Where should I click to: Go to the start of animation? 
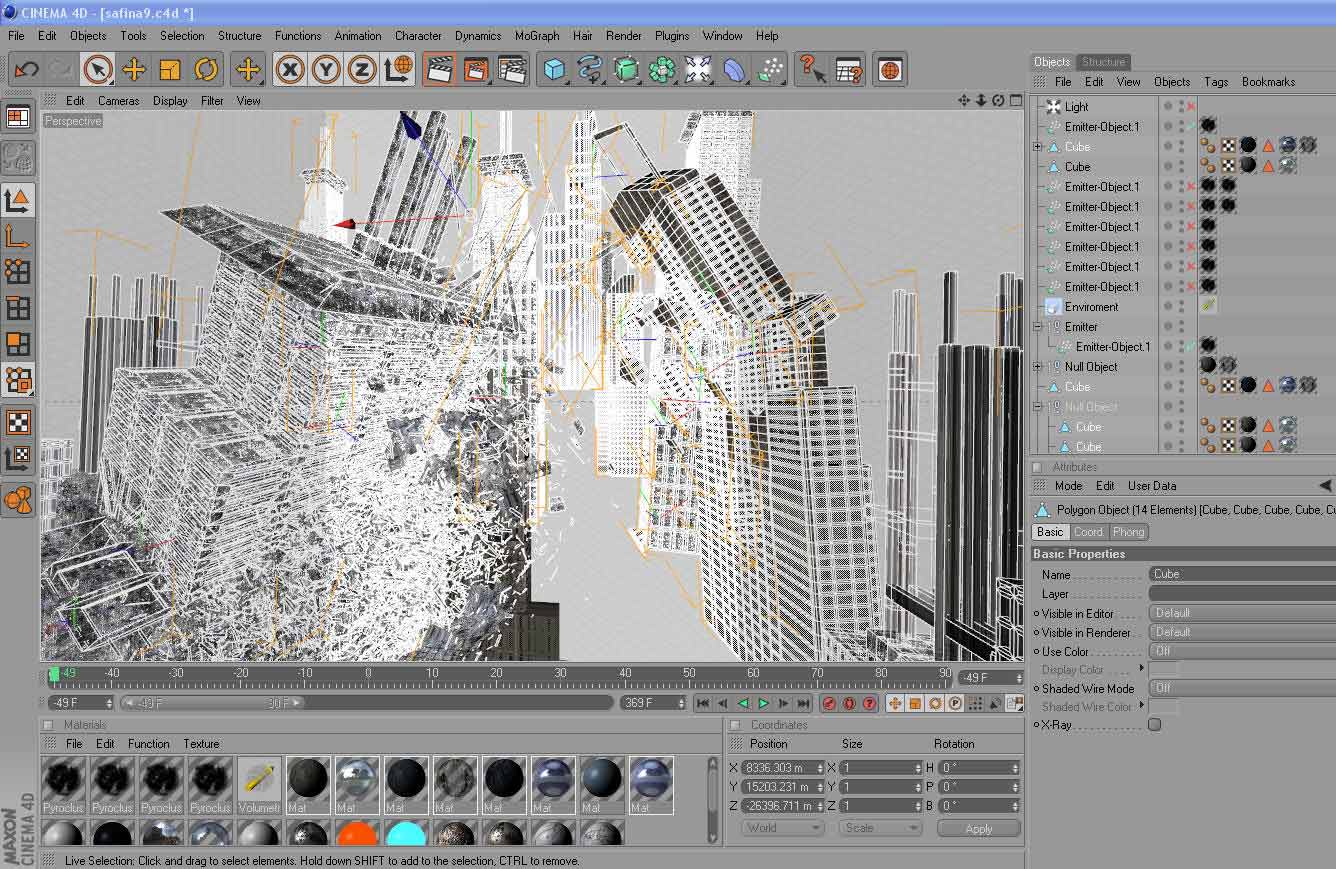coord(703,704)
